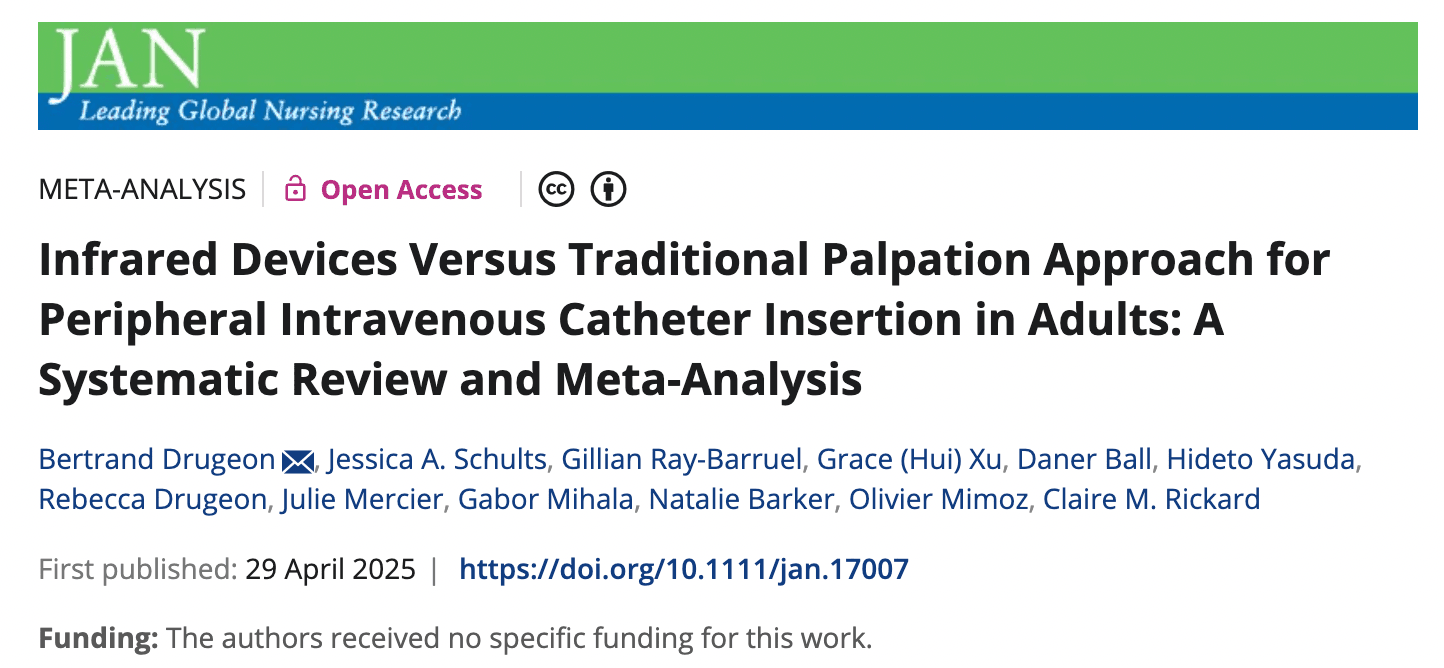View author Gillian Ray-Barruel details
1444x668 pixels.
coord(682,459)
